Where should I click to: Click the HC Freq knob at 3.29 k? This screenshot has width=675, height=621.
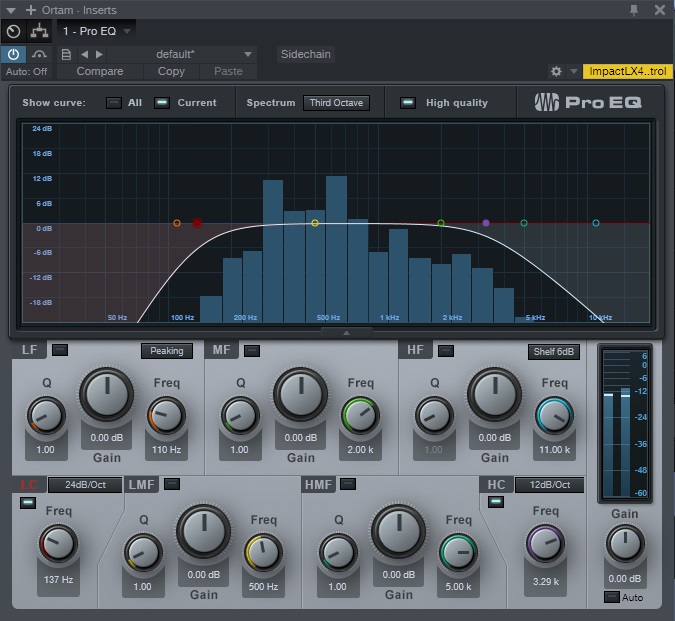(545, 543)
